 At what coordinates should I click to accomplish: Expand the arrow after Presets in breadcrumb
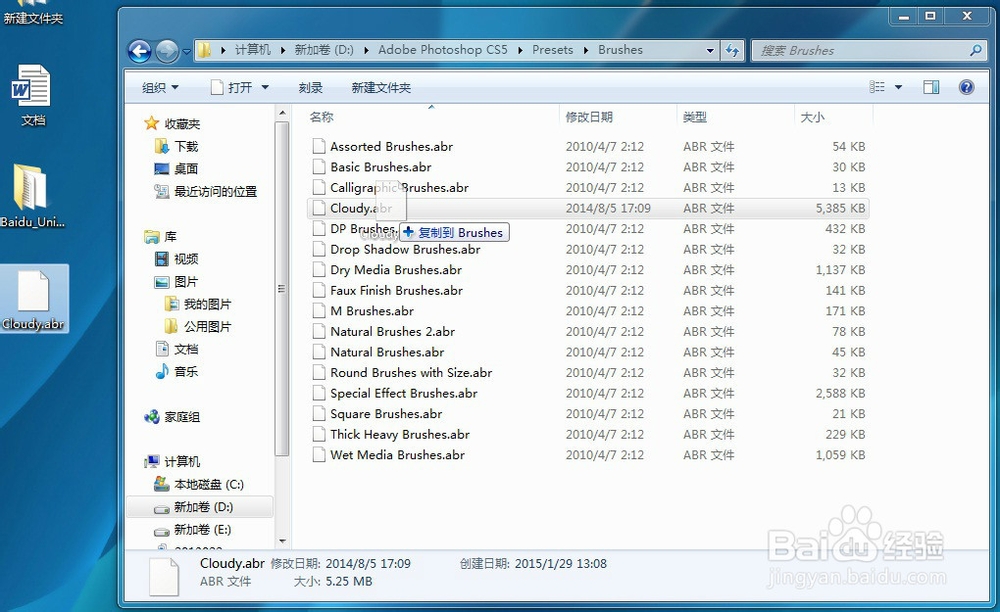[586, 50]
